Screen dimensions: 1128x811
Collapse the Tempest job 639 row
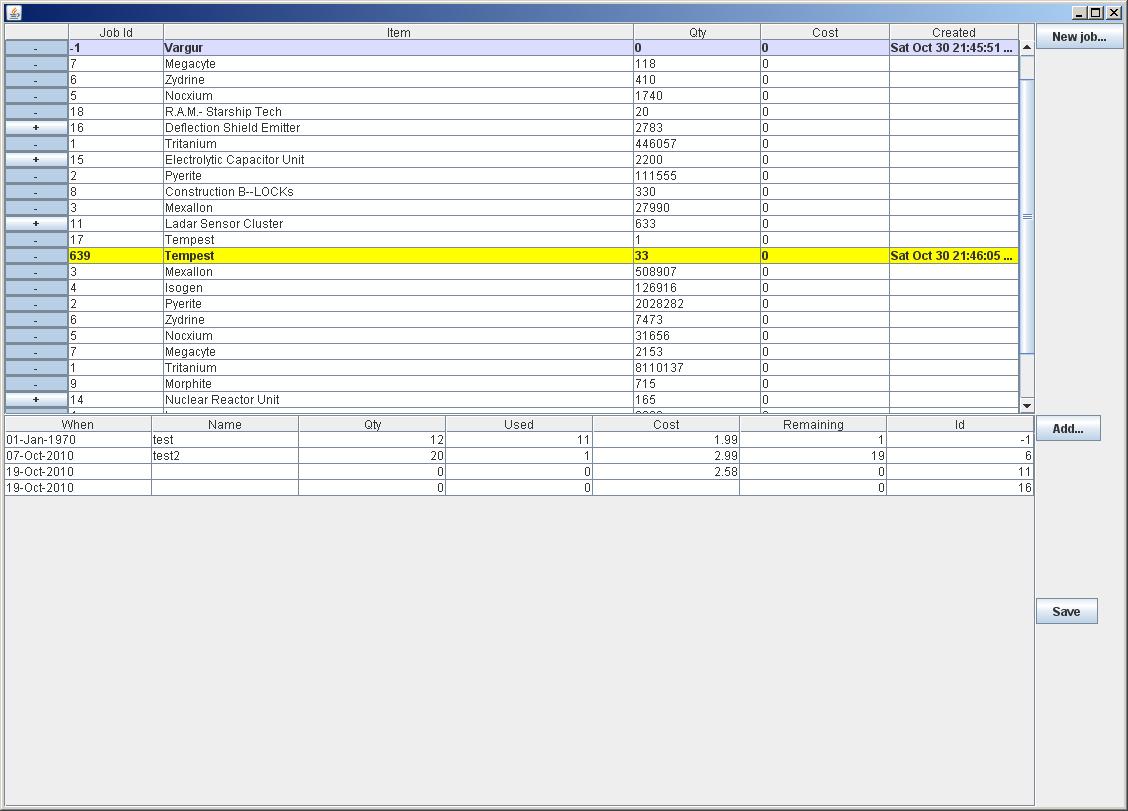coord(36,255)
